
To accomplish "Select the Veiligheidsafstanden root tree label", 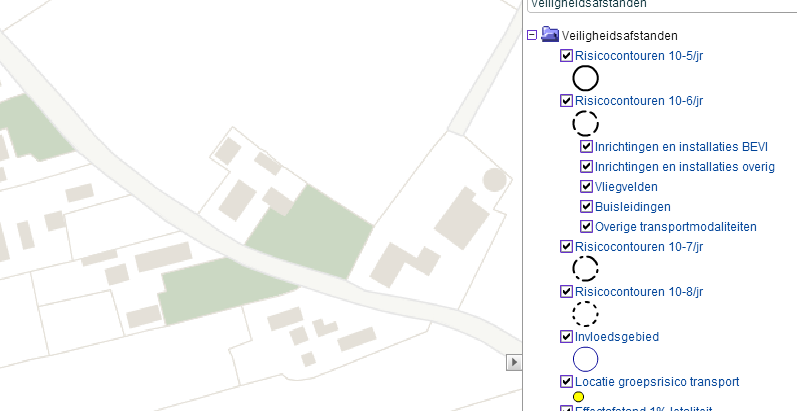I will 620,36.
